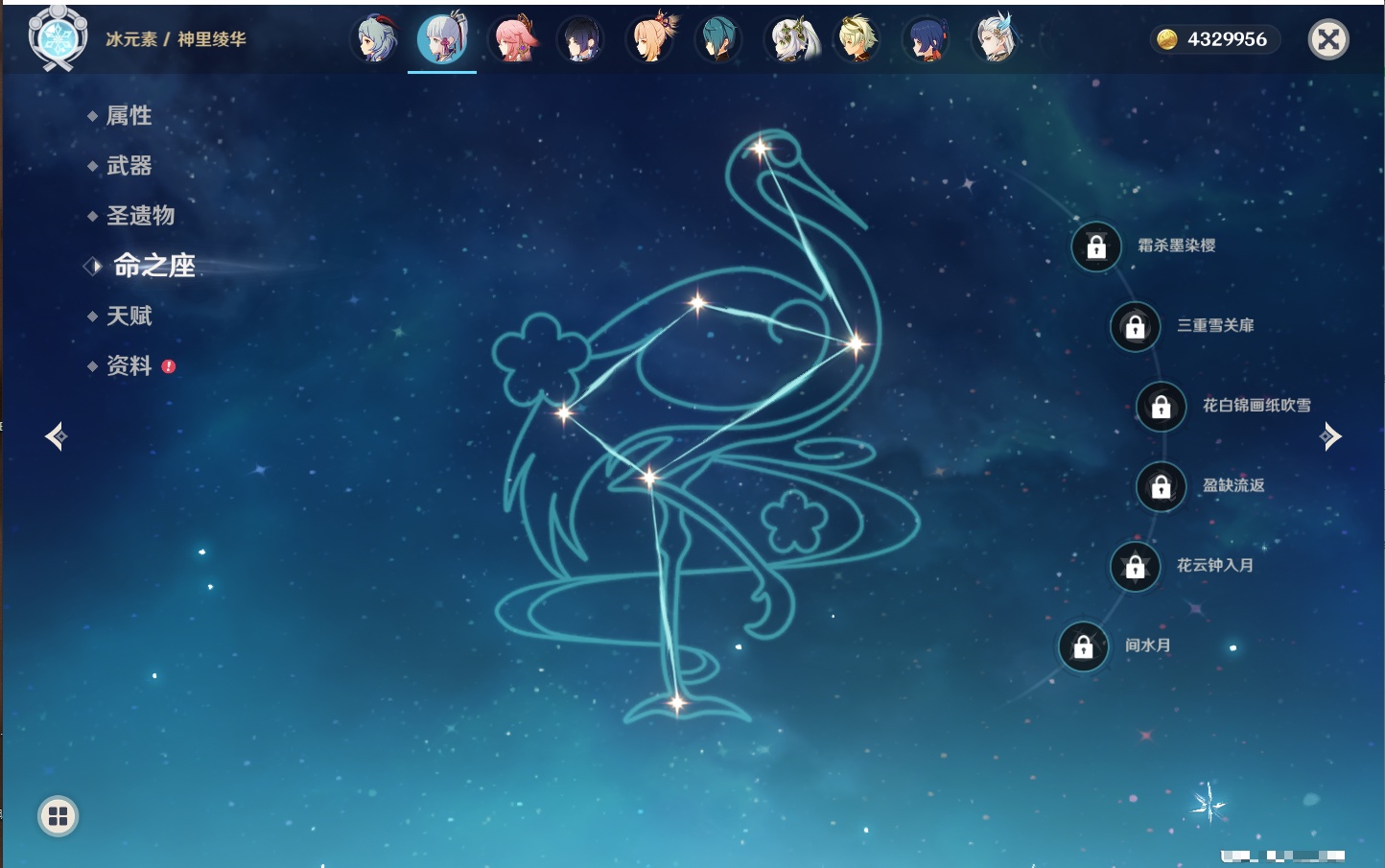Go to next character with the right arrow
This screenshot has height=868, width=1385.
click(1330, 436)
